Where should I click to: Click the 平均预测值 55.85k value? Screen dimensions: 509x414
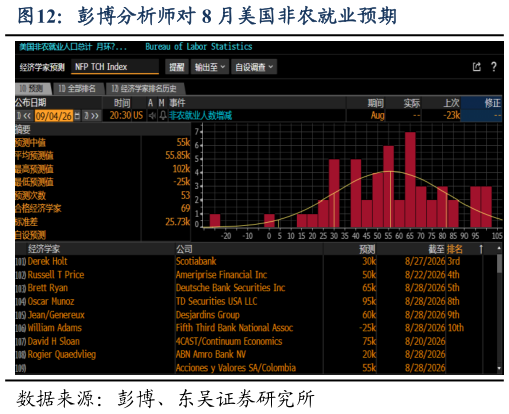click(x=178, y=156)
